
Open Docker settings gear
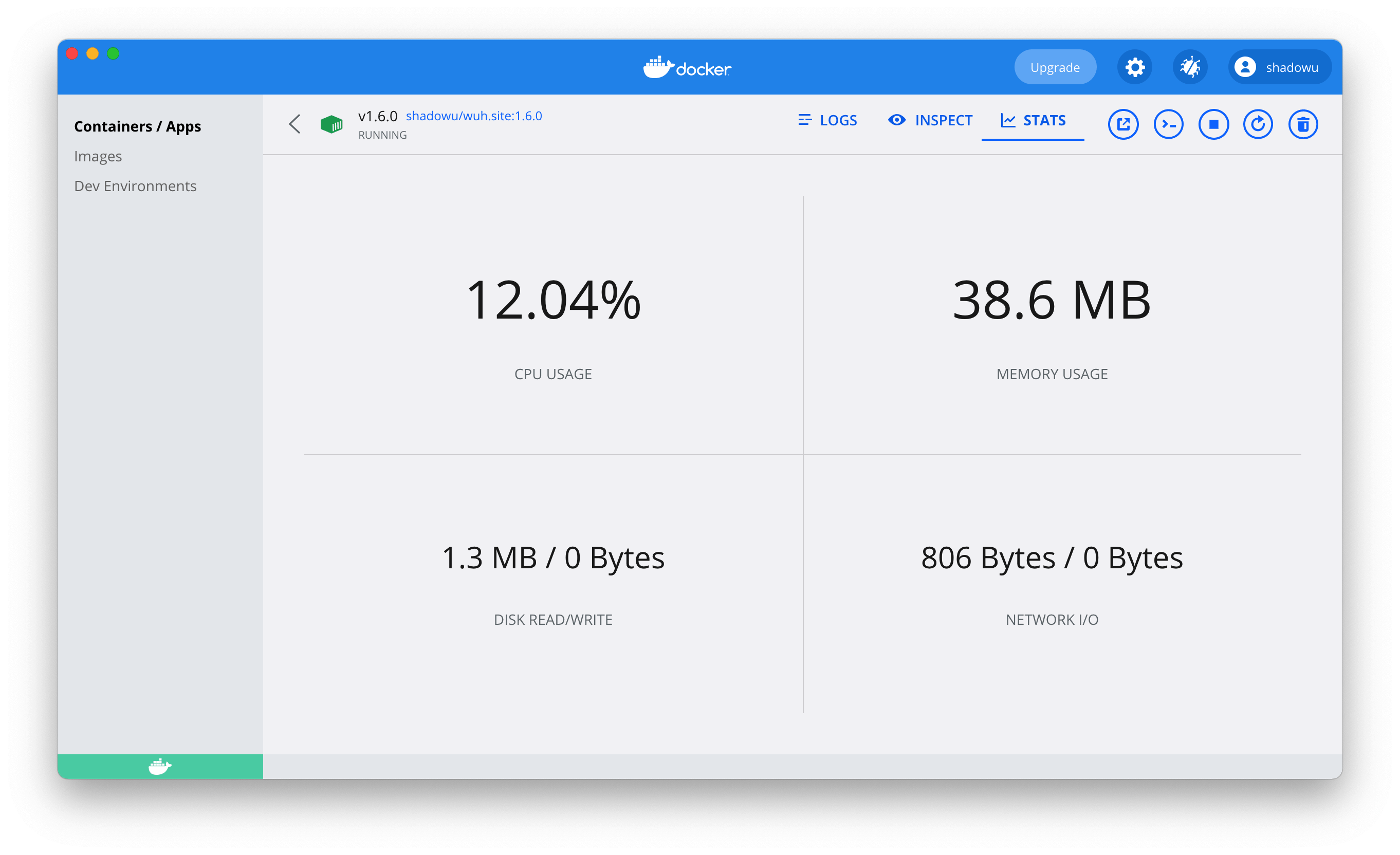pos(1135,68)
